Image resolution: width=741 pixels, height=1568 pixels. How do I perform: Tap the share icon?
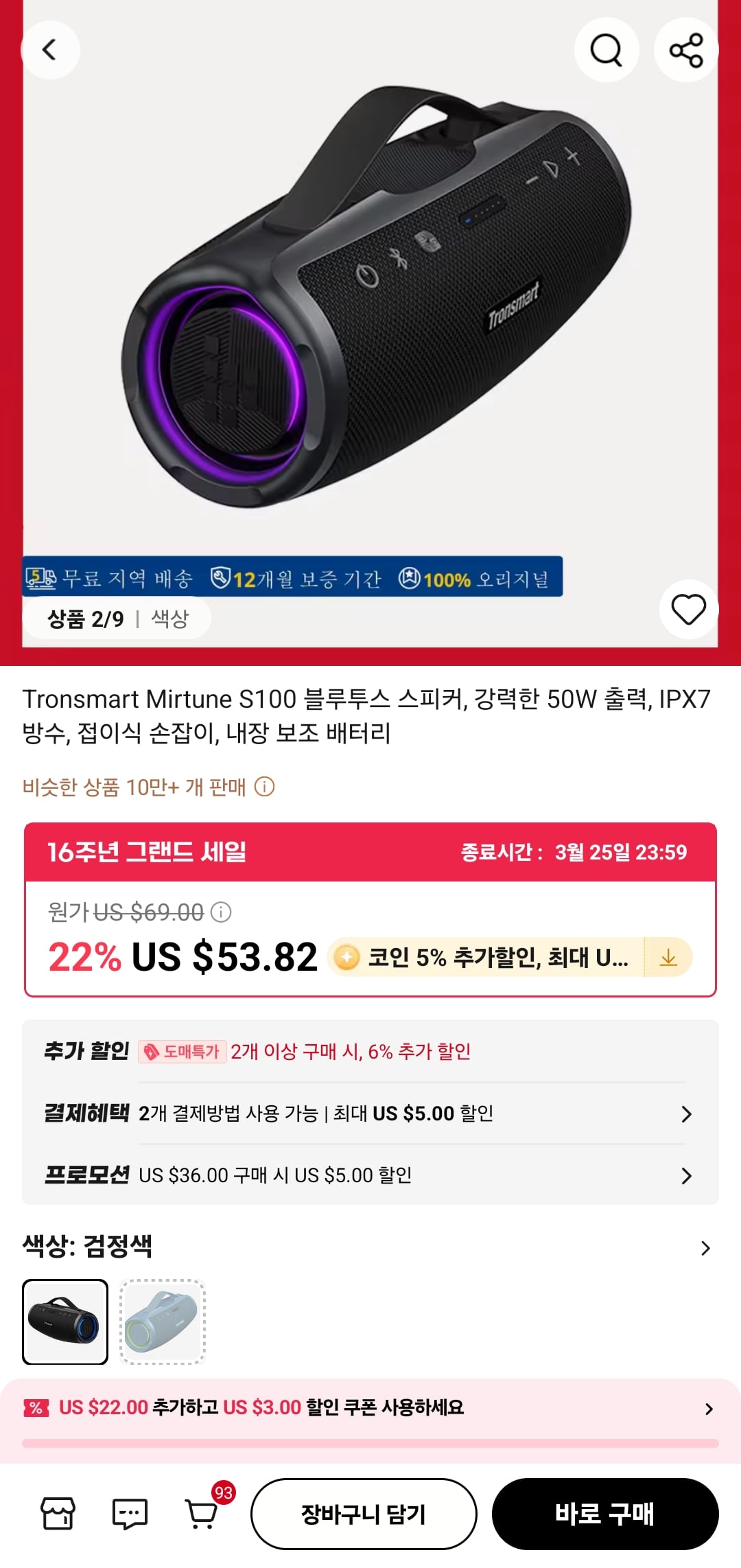coord(686,50)
